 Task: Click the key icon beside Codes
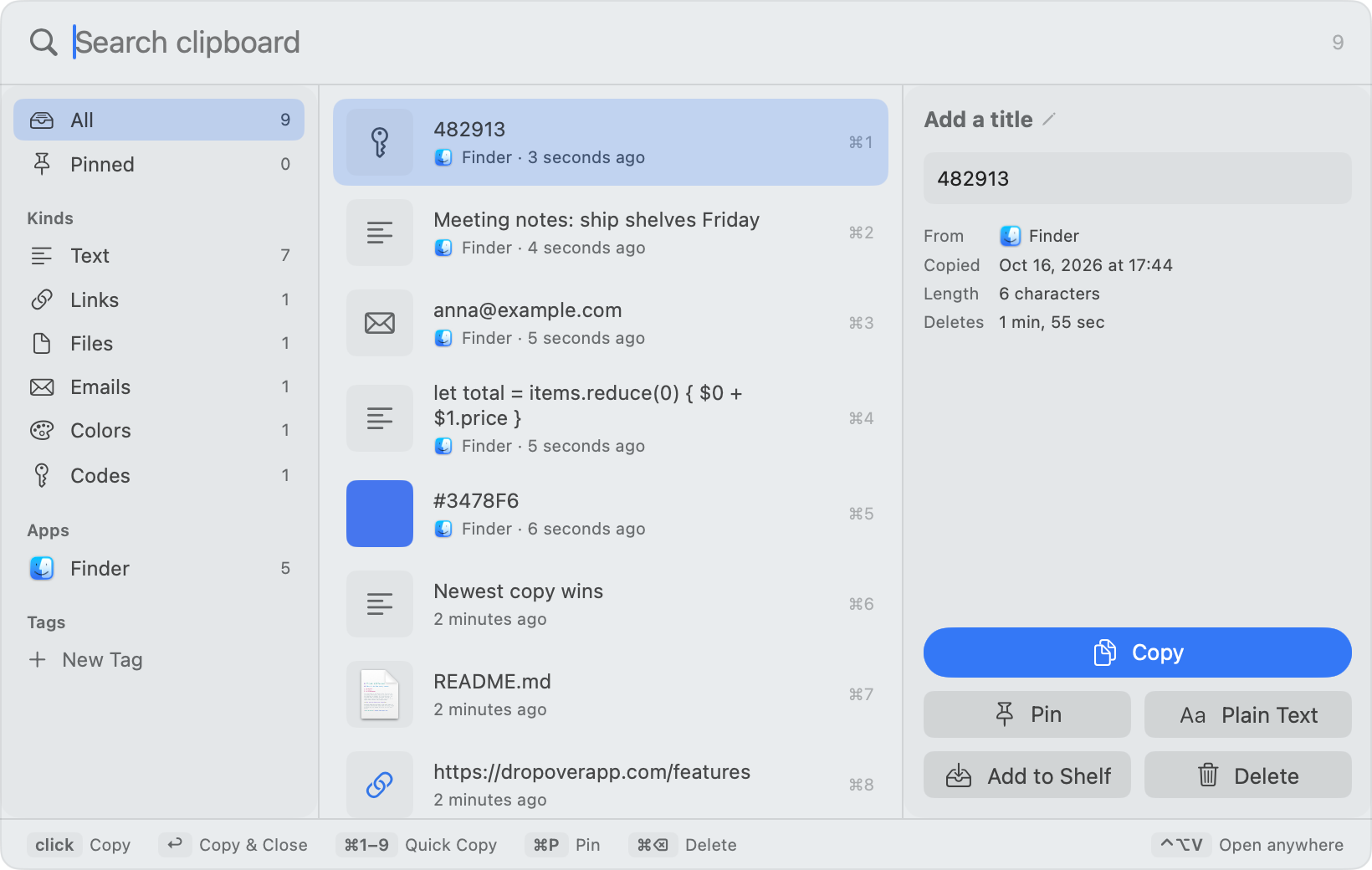[42, 475]
